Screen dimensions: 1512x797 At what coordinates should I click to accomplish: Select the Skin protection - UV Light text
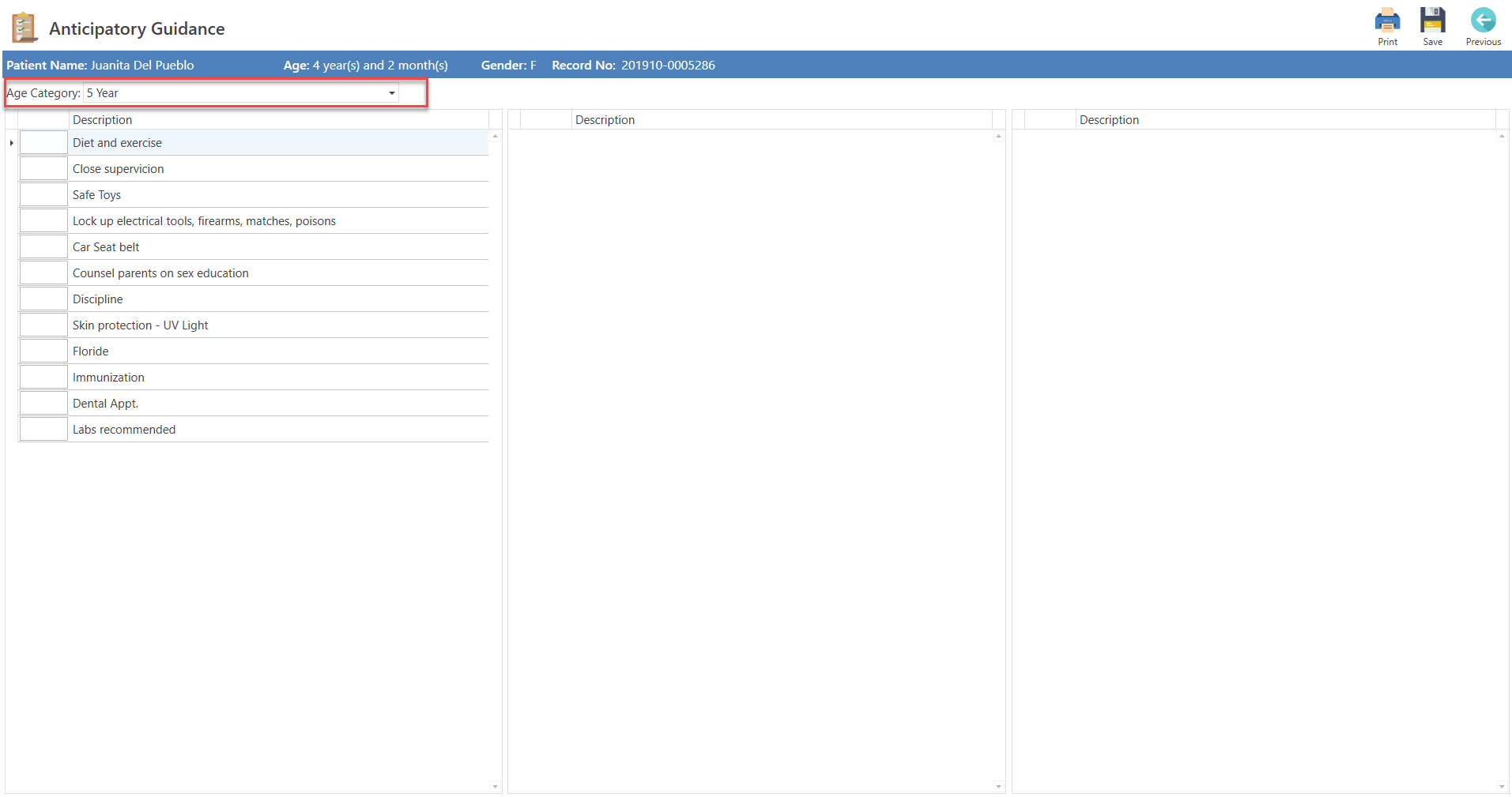pyautogui.click(x=141, y=325)
